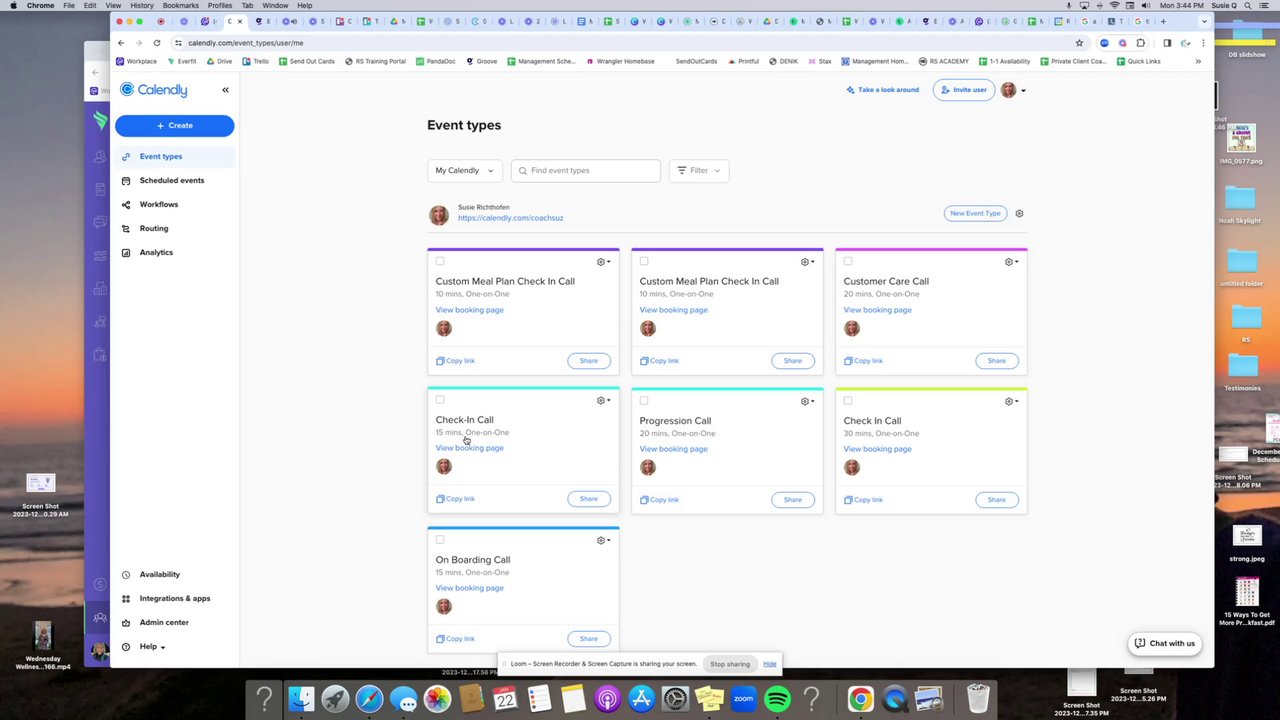Bookmark this page with the star icon
The width and height of the screenshot is (1280, 720).
pos(1079,43)
